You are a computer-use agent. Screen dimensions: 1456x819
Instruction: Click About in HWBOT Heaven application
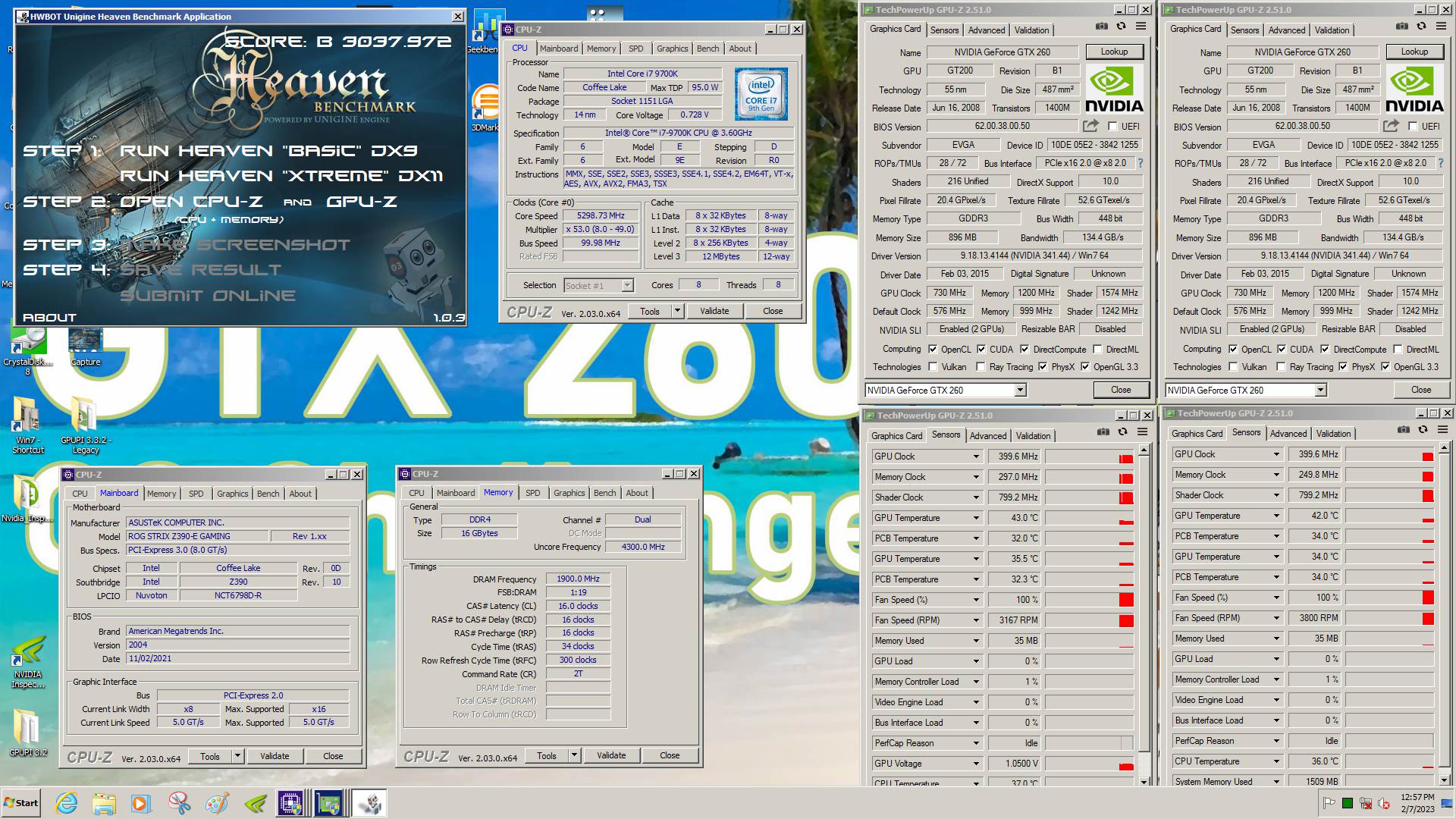click(x=49, y=318)
